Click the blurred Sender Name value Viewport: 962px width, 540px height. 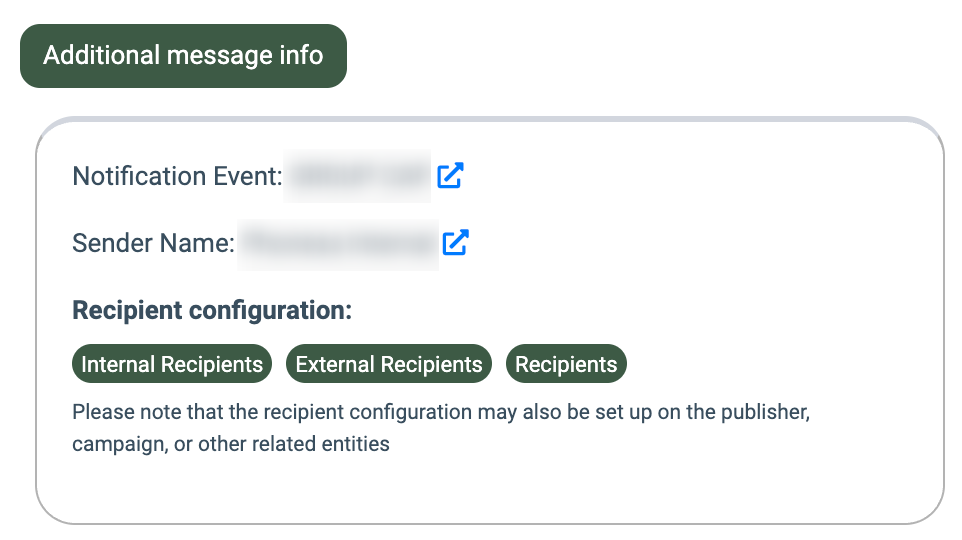(337, 242)
